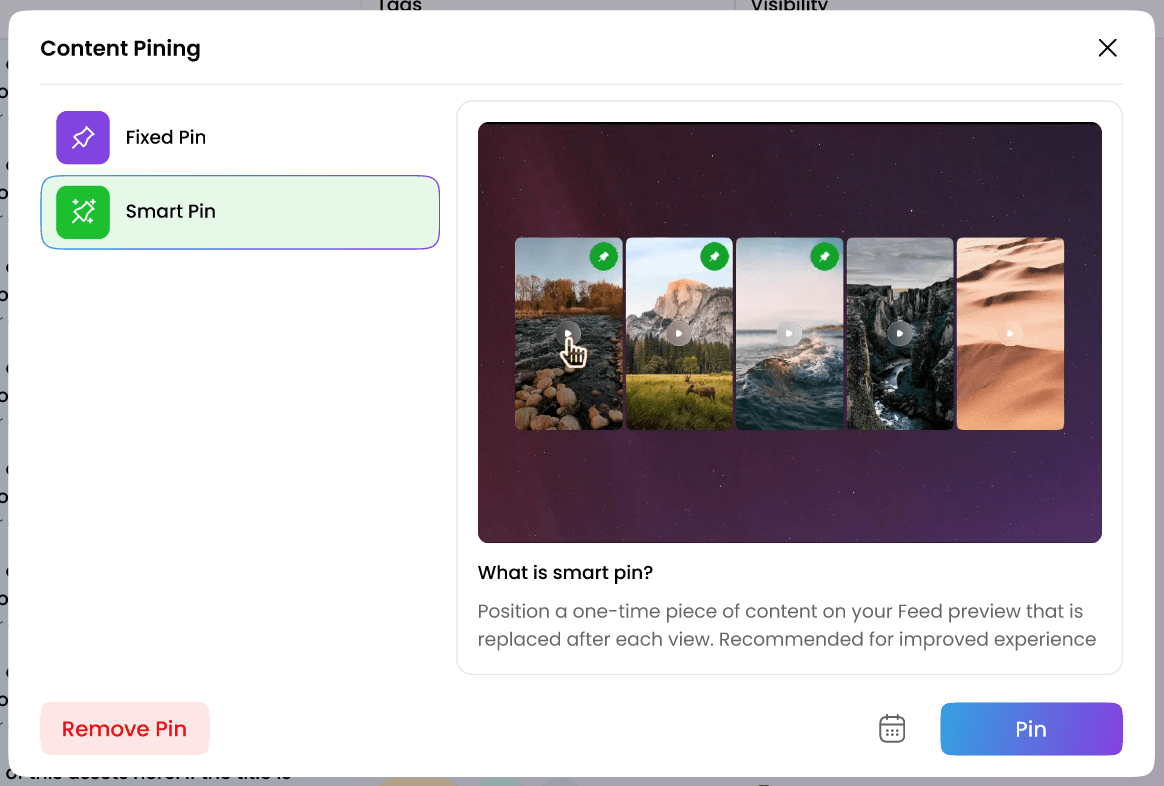Click pin badge on ocean wave thumbnail
The height and width of the screenshot is (786, 1164).
[824, 257]
